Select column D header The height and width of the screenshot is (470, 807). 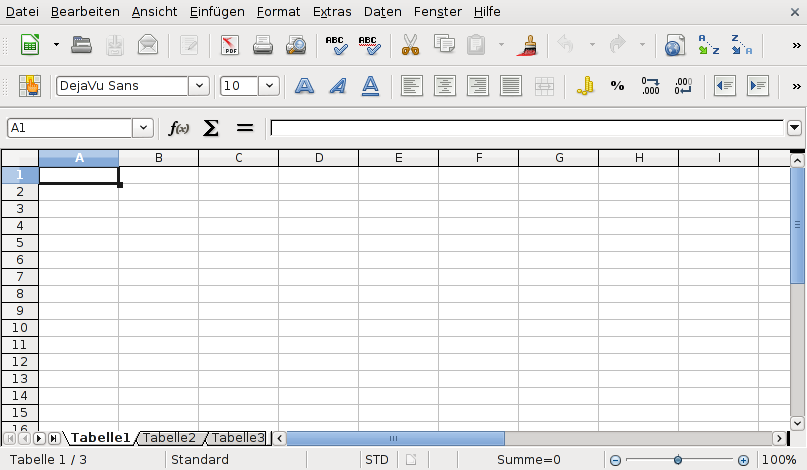[x=318, y=158]
